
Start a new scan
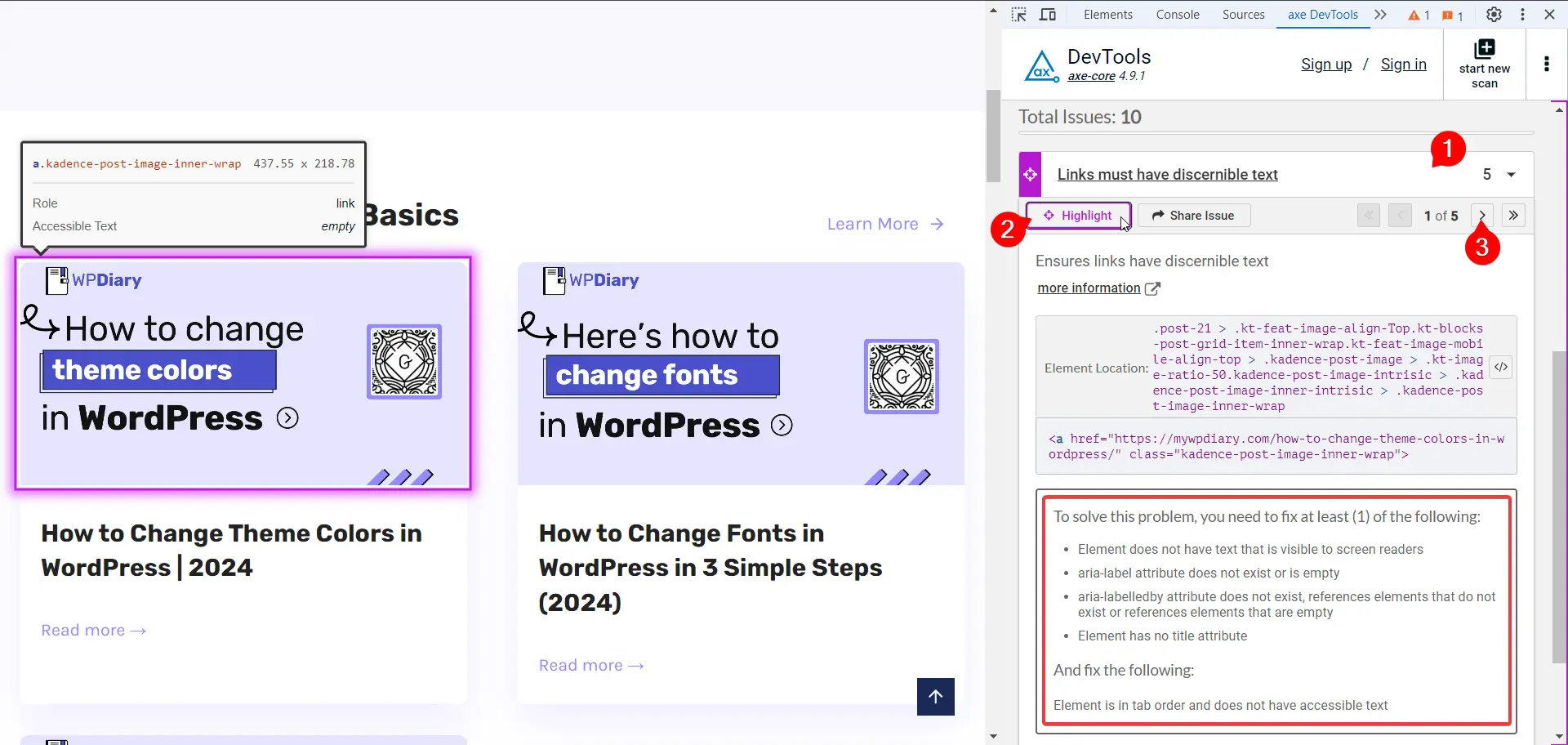(x=1484, y=64)
